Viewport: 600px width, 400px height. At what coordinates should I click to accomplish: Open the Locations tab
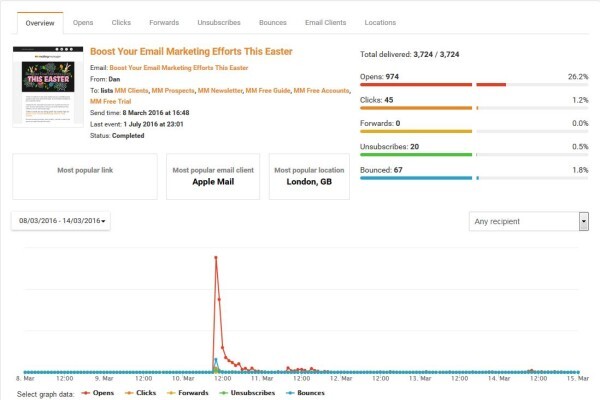click(380, 23)
